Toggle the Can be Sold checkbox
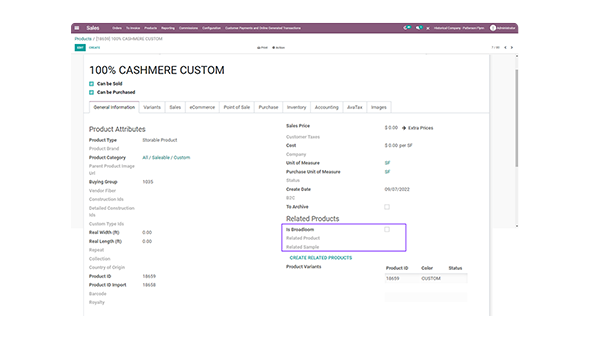The height and width of the screenshot is (360, 590). 91,84
